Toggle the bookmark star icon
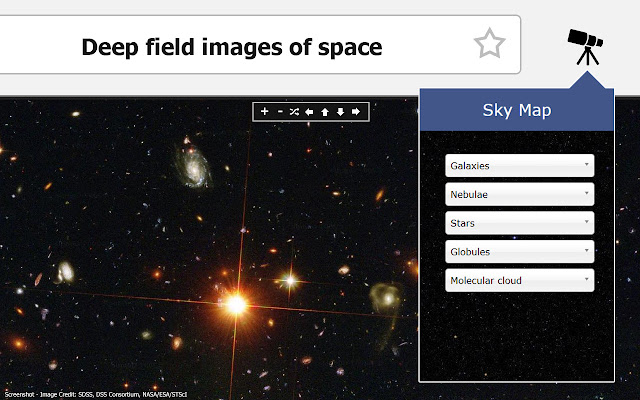The width and height of the screenshot is (640, 400). 489,43
